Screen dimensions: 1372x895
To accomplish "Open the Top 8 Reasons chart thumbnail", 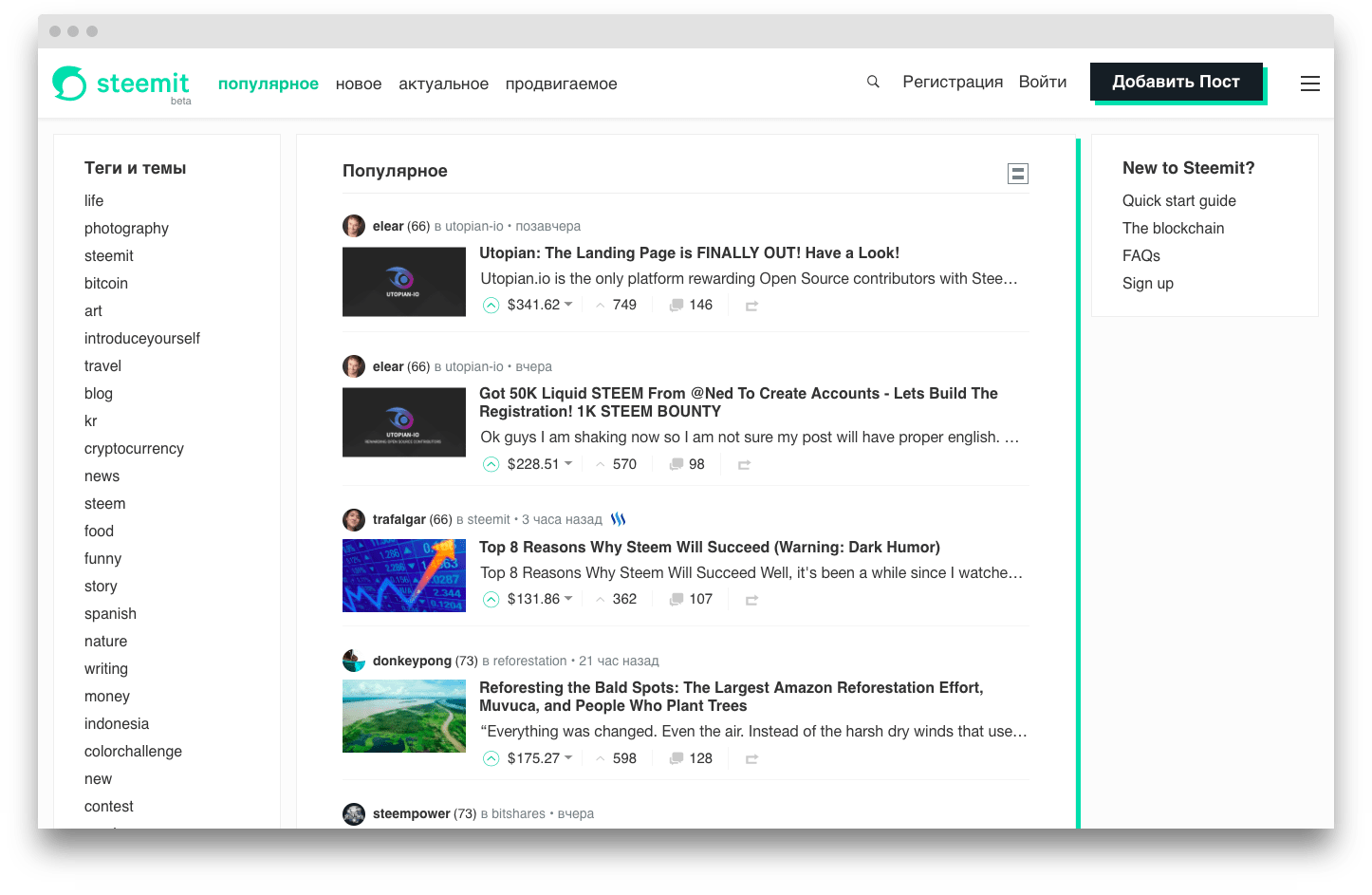I will [x=404, y=576].
